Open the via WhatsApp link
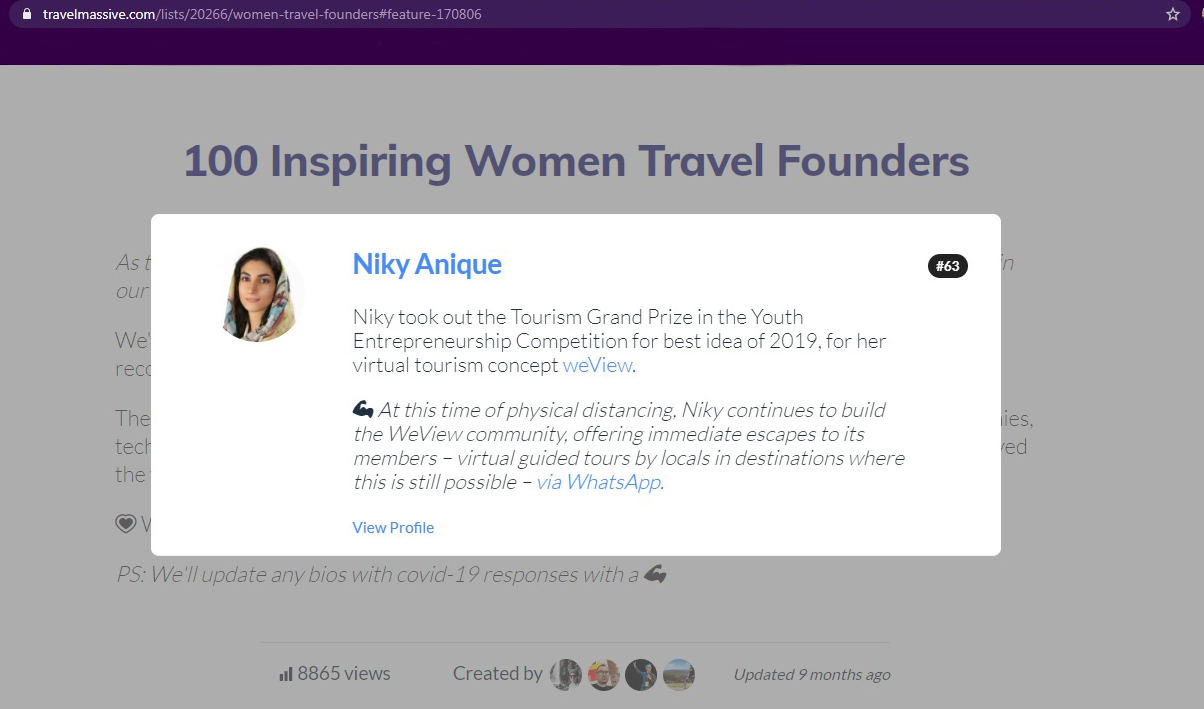The image size is (1204, 709). 599,482
